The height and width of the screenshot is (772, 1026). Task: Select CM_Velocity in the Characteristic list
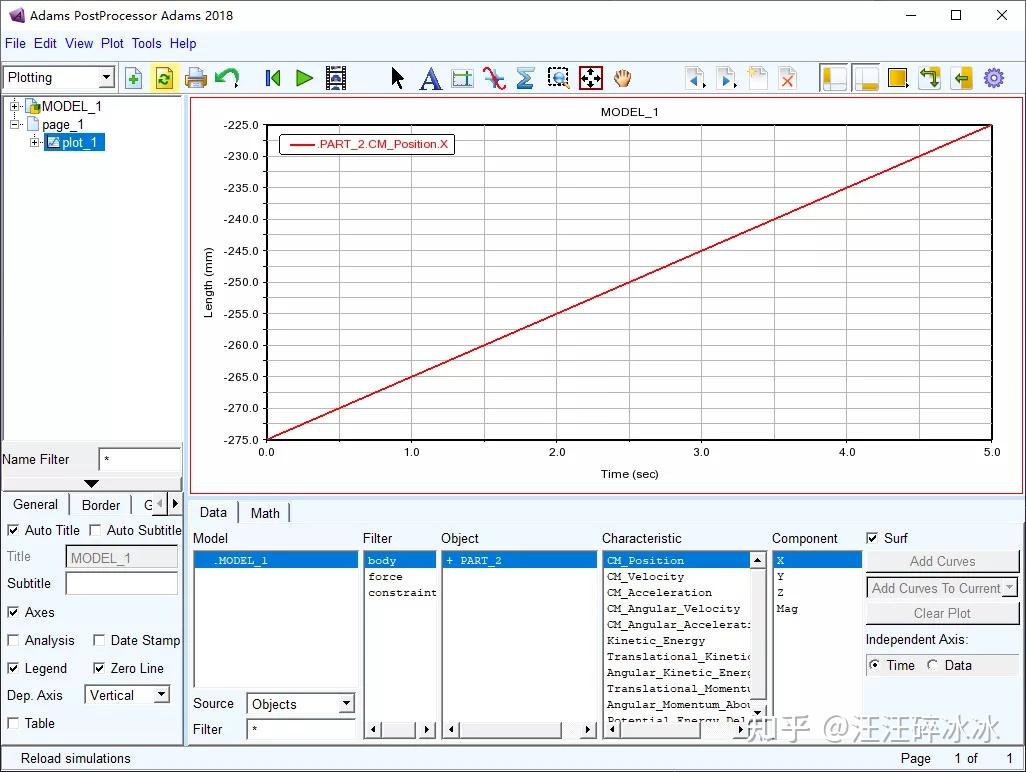tap(645, 577)
